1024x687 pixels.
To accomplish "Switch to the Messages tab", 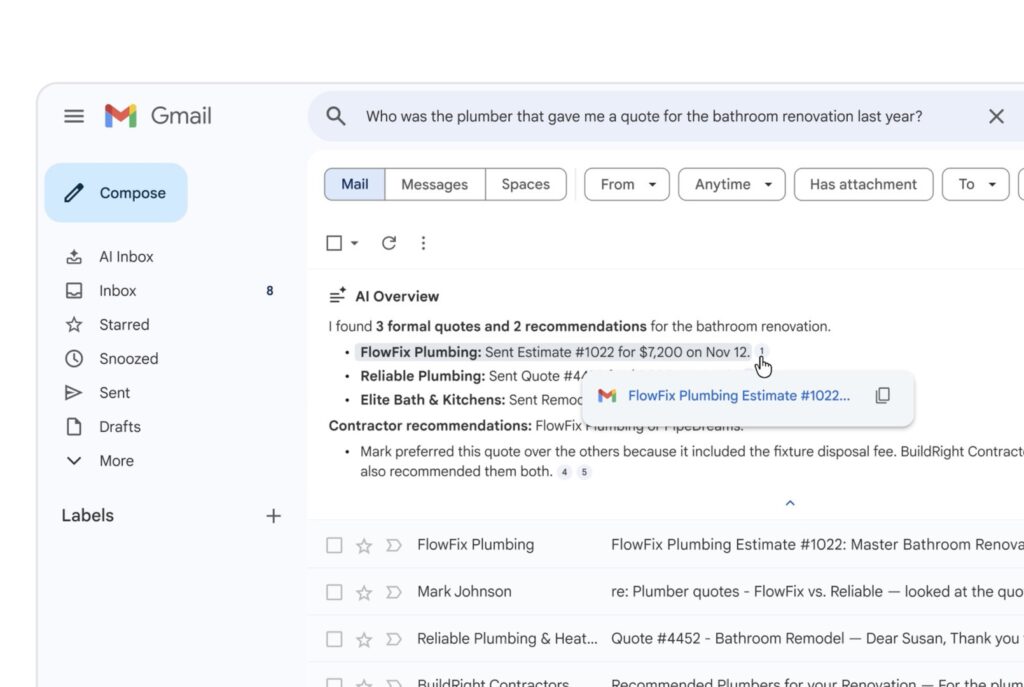I will (x=434, y=184).
